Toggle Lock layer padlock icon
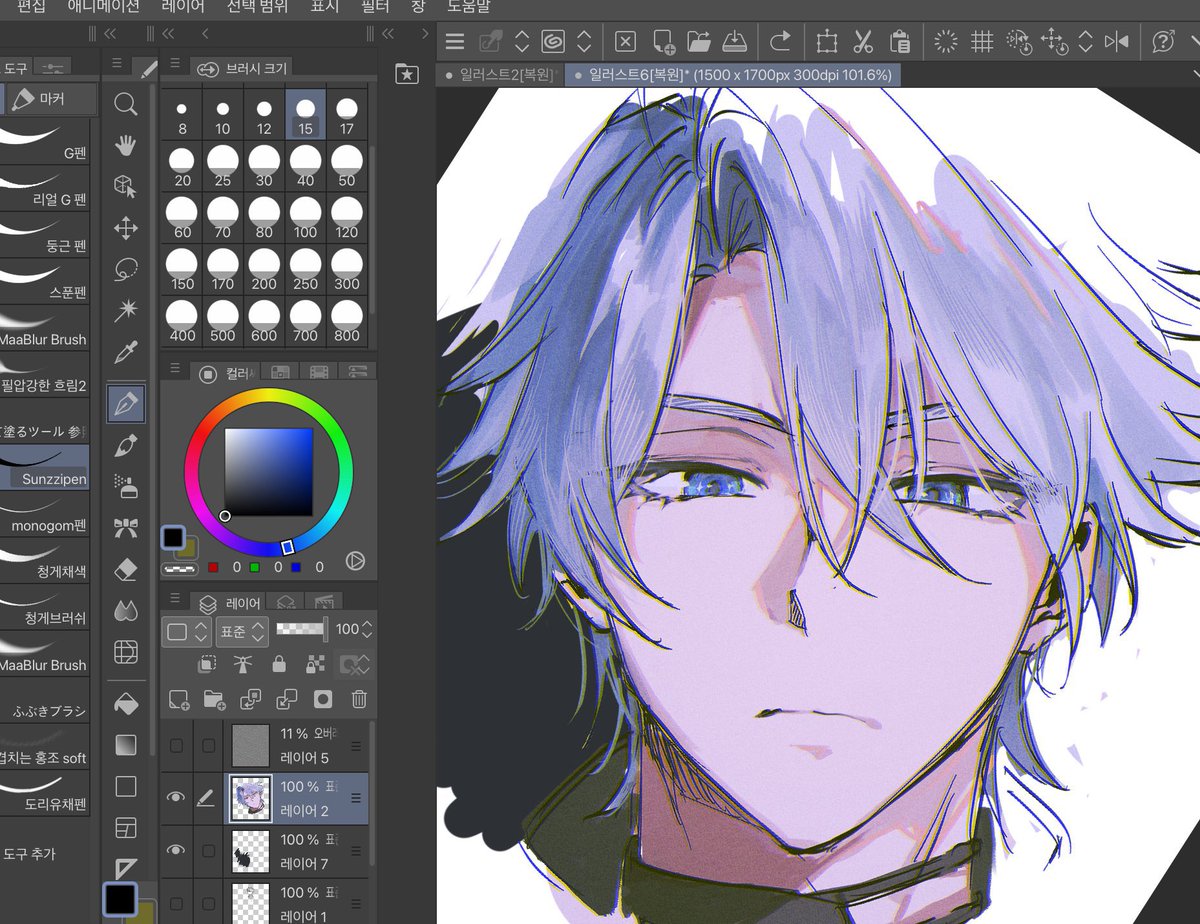Viewport: 1200px width, 924px height. 279,664
